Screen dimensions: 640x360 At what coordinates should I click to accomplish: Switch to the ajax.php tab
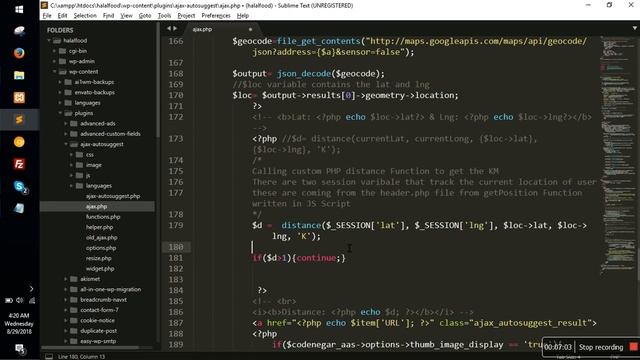202,29
